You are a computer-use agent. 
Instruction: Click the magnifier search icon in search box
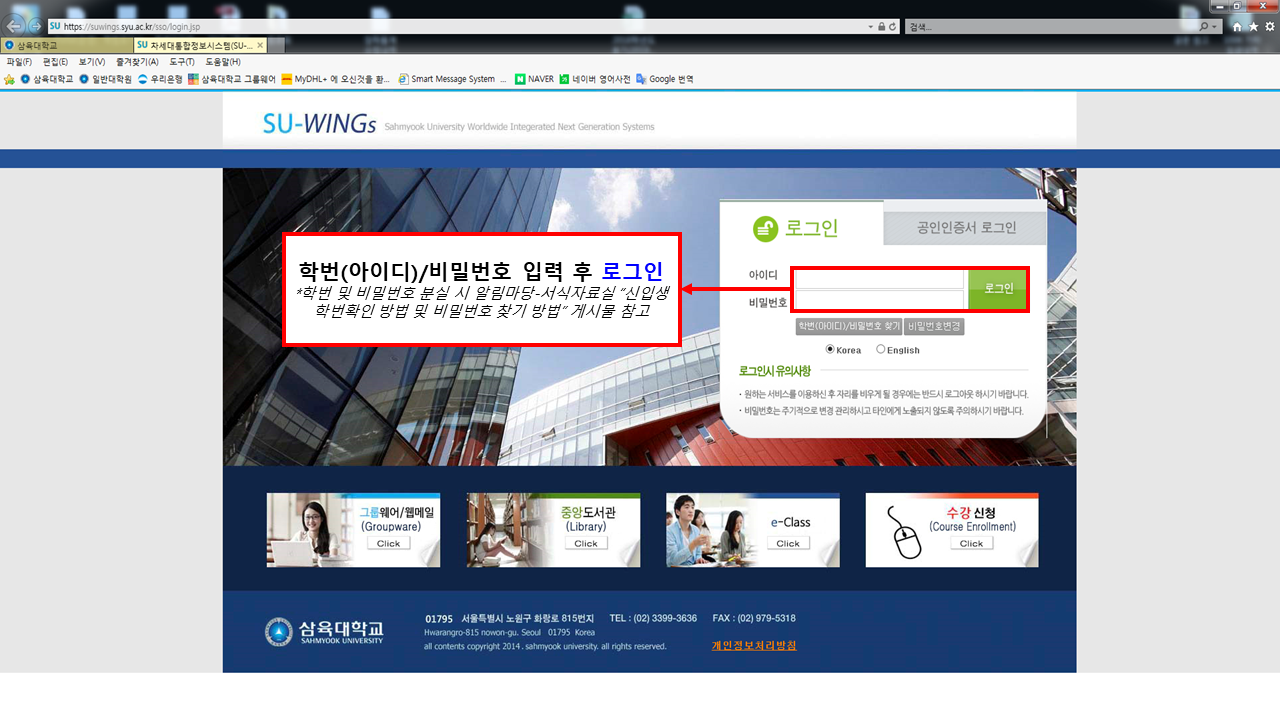(x=1203, y=27)
